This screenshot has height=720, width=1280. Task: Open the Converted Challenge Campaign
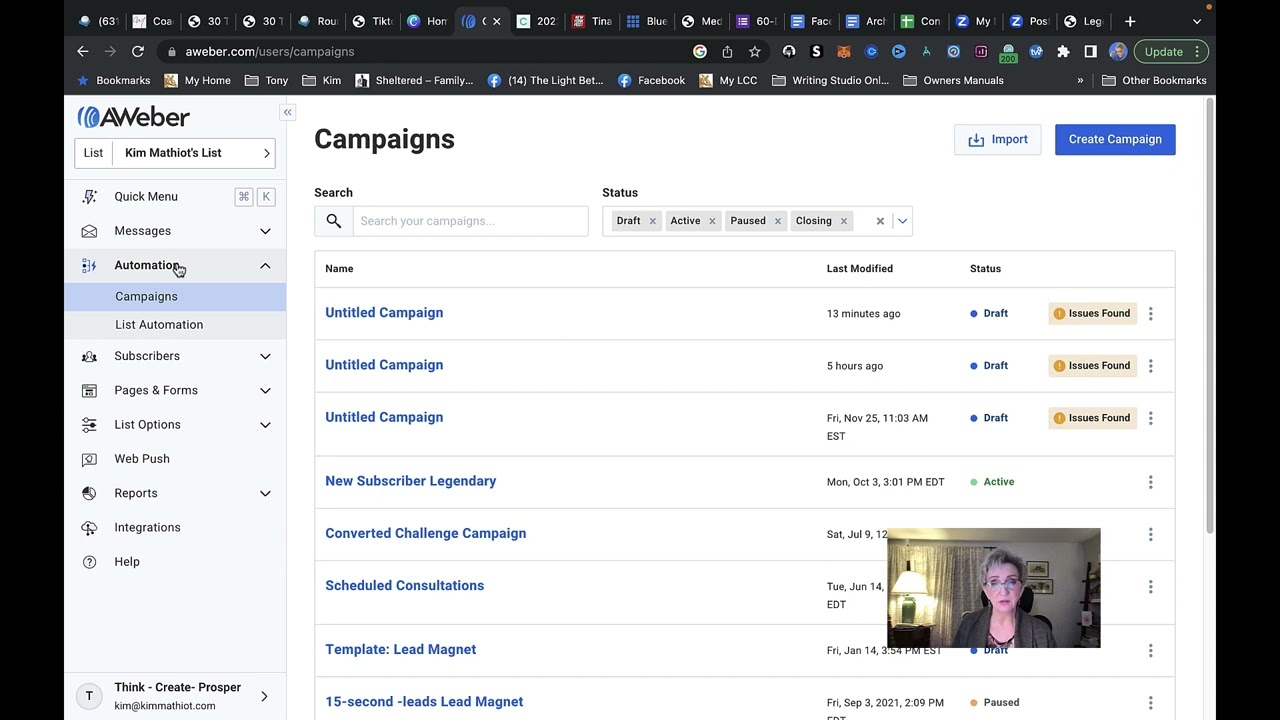(426, 533)
